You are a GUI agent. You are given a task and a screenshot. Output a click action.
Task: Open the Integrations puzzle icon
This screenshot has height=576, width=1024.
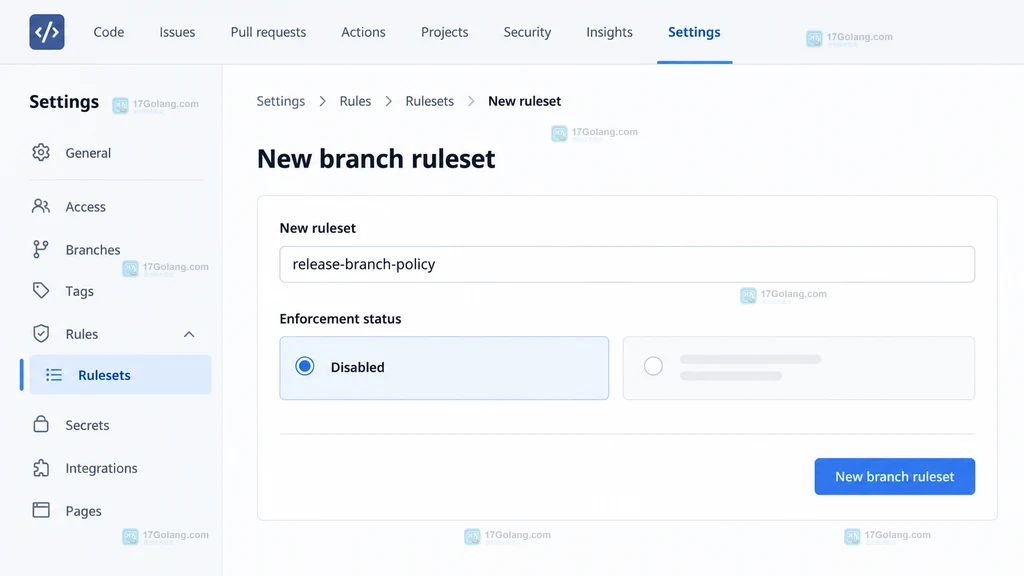[x=41, y=468]
